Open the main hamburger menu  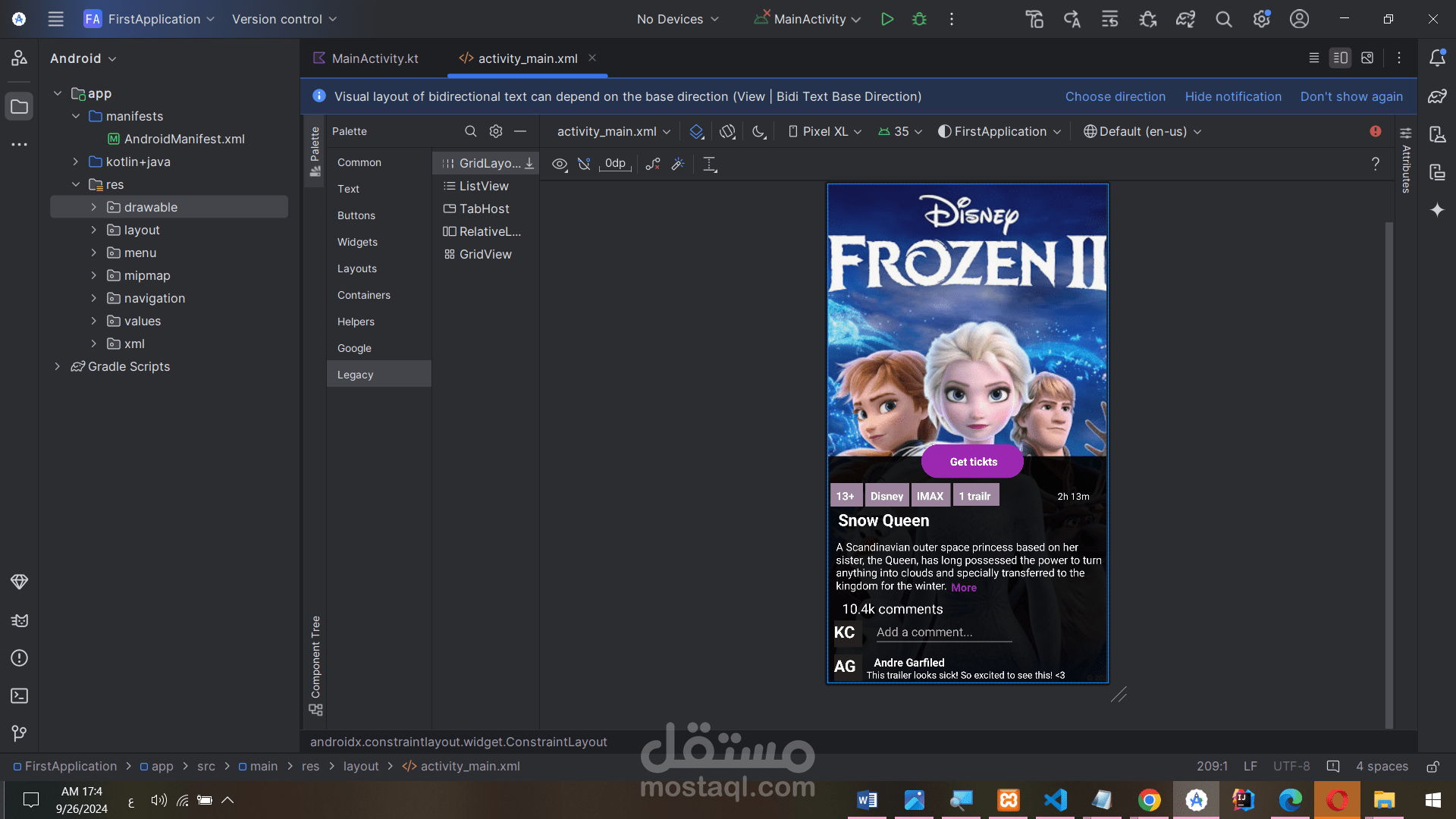[x=56, y=19]
